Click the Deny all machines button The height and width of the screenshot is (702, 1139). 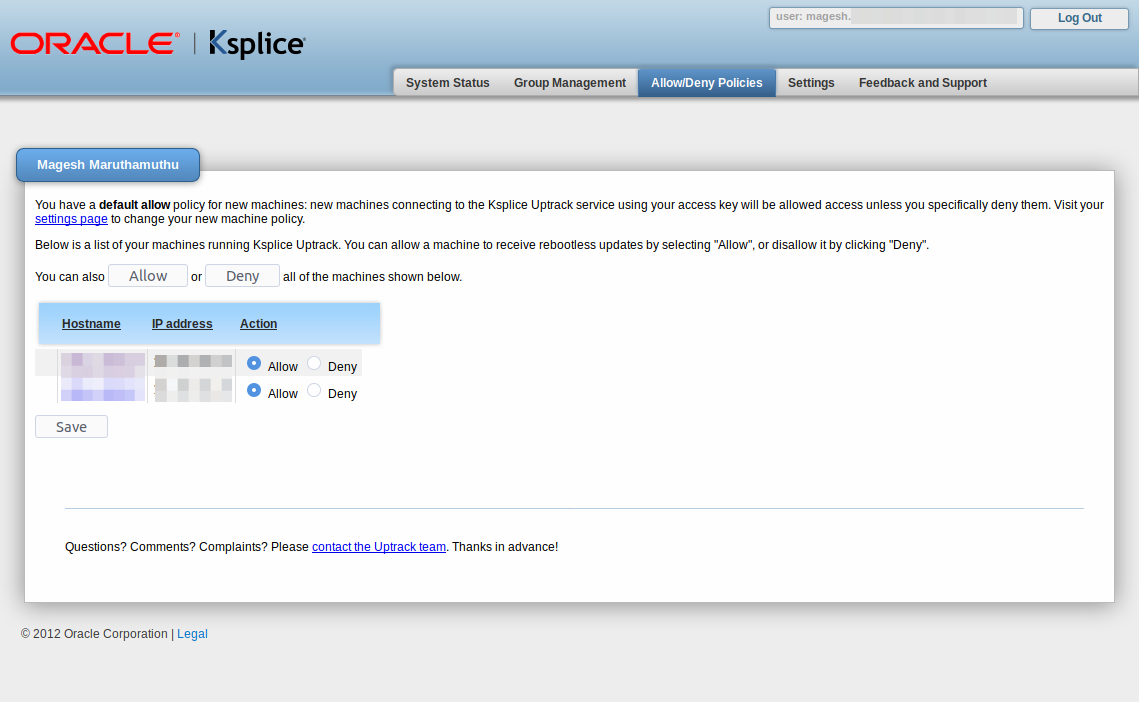coord(243,276)
